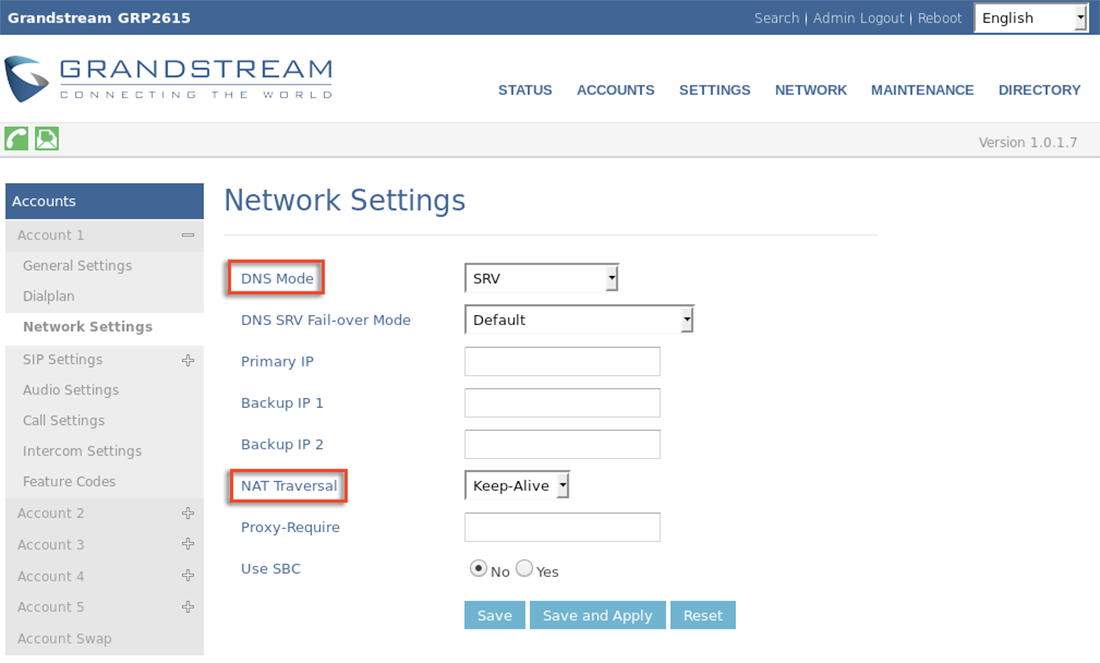Open Intercom Settings in the sidebar

pyautogui.click(x=82, y=451)
